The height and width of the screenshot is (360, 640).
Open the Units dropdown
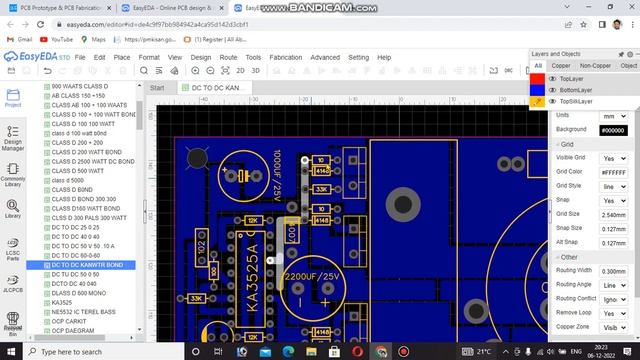tap(613, 116)
